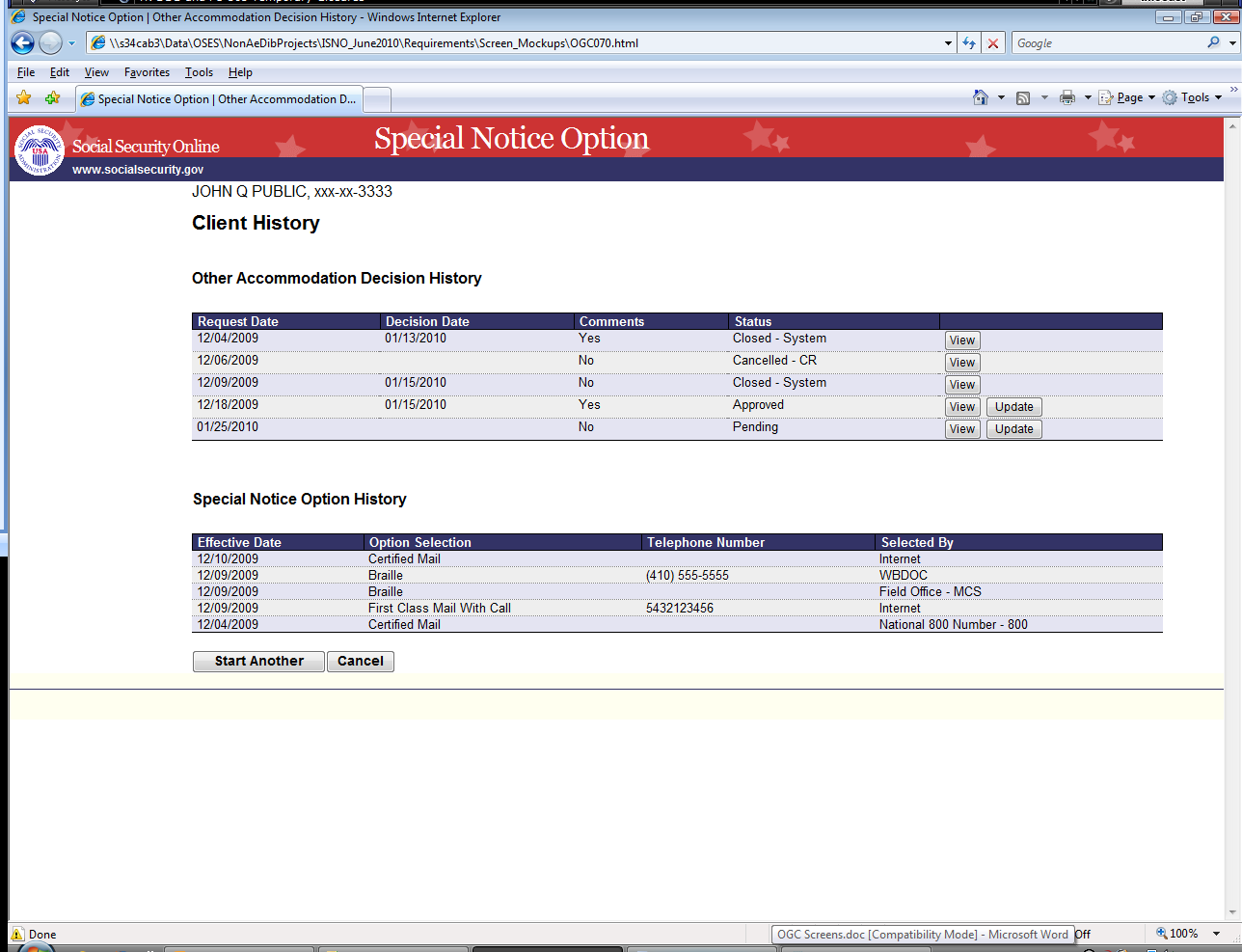
Task: Click the Google search magnifier icon
Action: pos(1213,43)
